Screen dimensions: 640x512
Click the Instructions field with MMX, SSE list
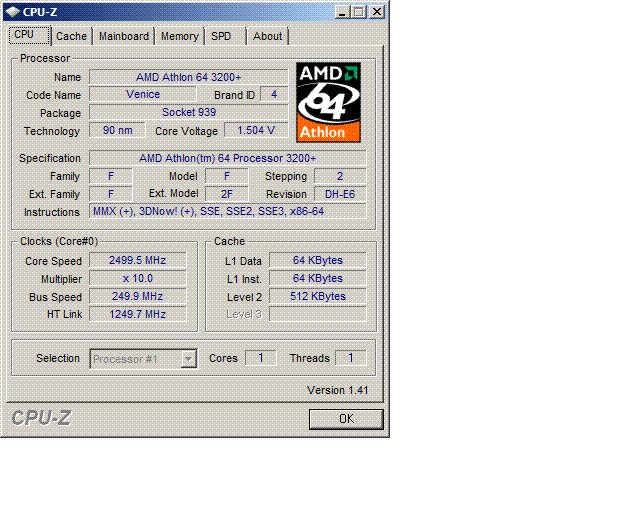[x=228, y=211]
